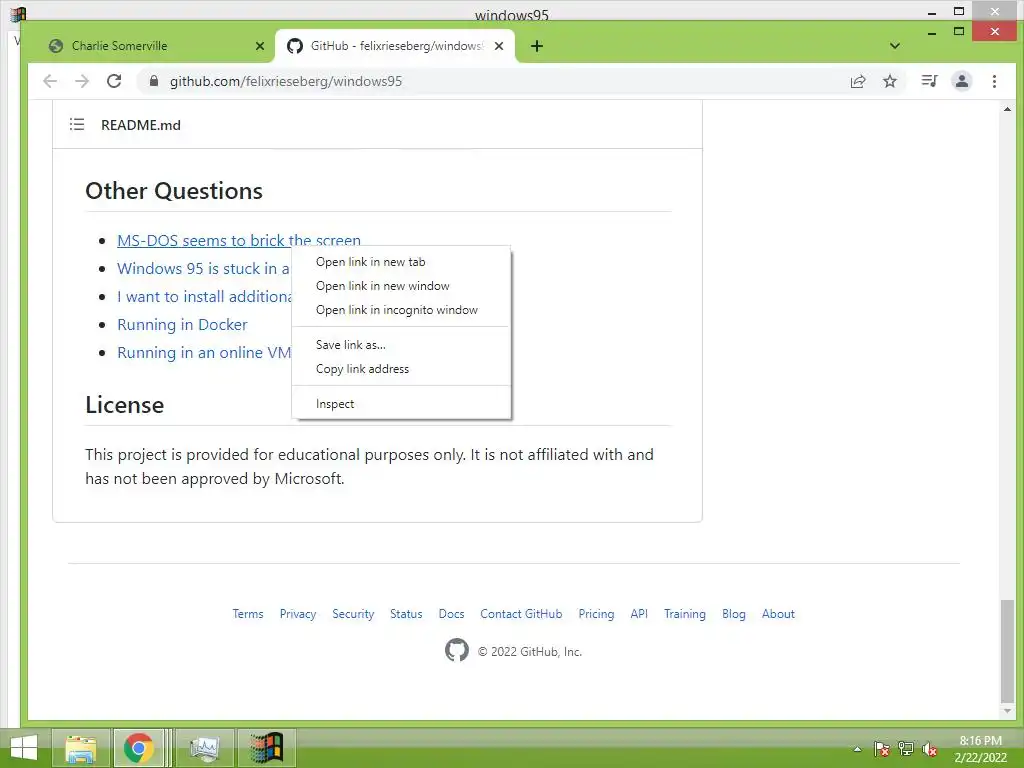Viewport: 1024px width, 768px height.
Task: Go back using the browser back arrow
Action: (50, 81)
